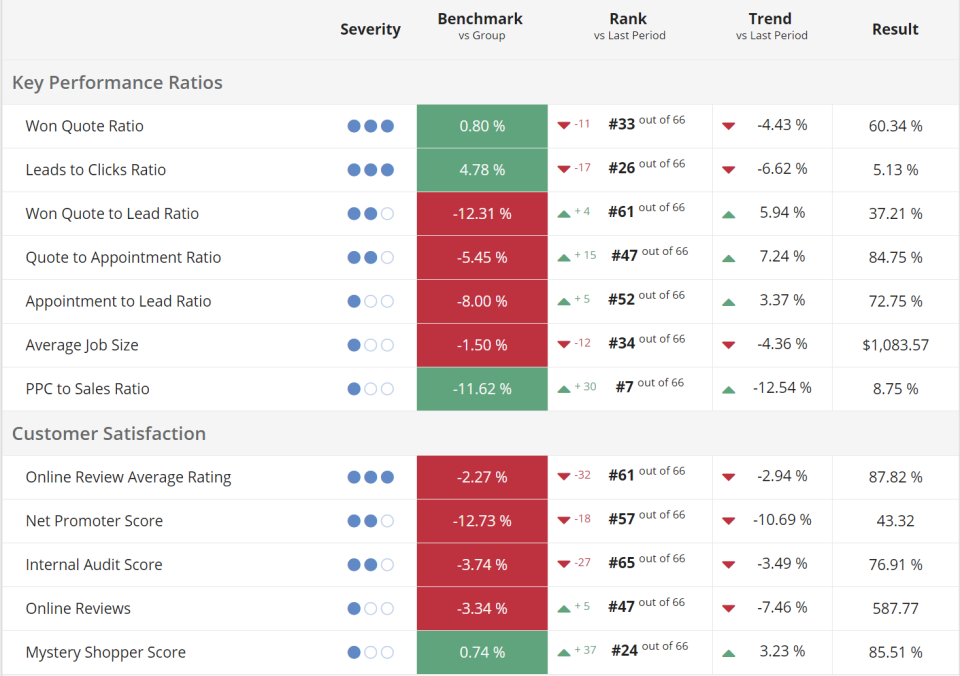Click the red down arrow for Average Job Size trend
This screenshot has height=676, width=960.
tap(728, 344)
